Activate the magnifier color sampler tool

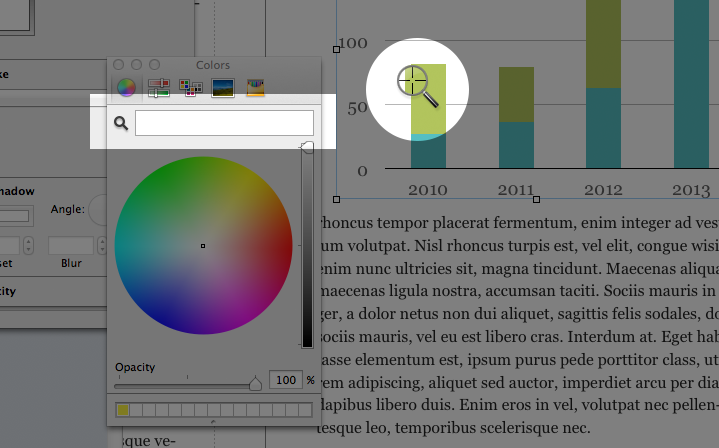point(121,123)
